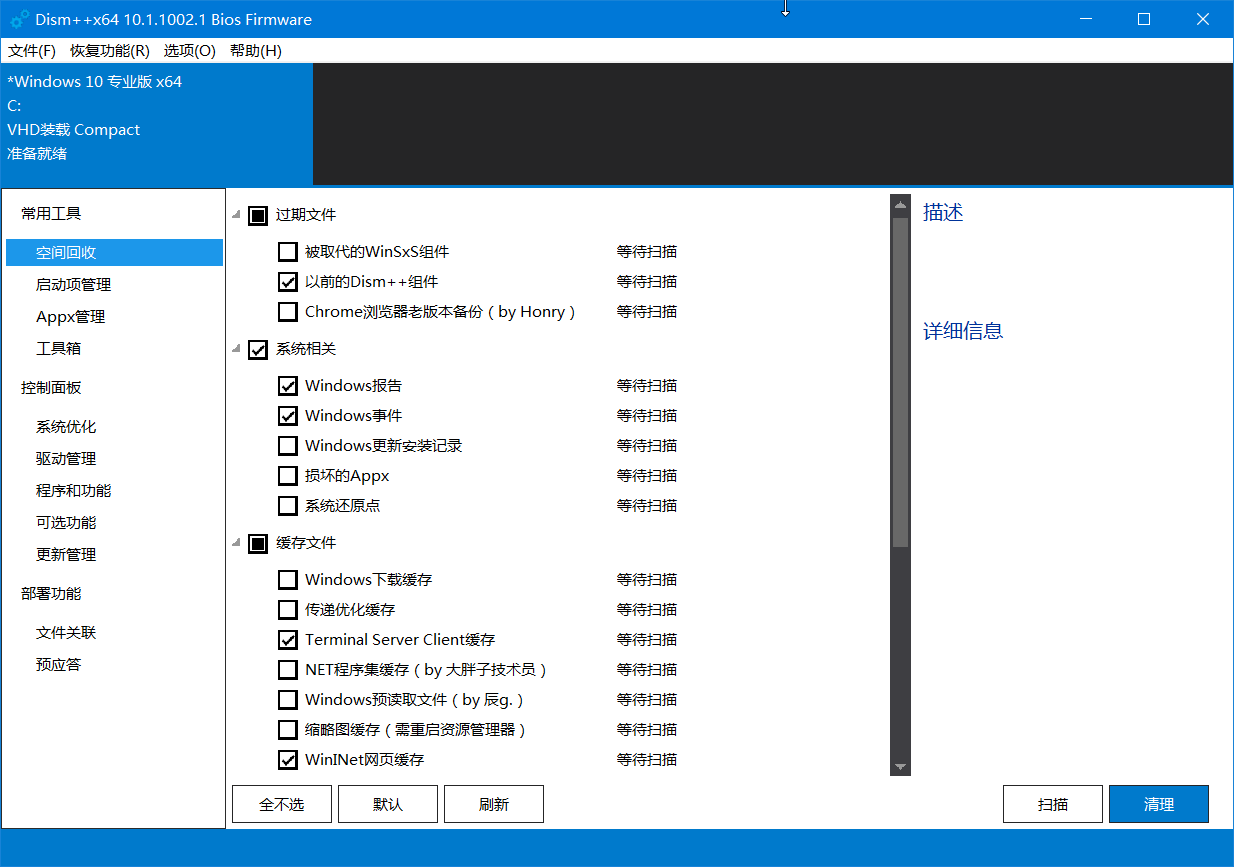Click the 过期文件 group label

(x=306, y=215)
